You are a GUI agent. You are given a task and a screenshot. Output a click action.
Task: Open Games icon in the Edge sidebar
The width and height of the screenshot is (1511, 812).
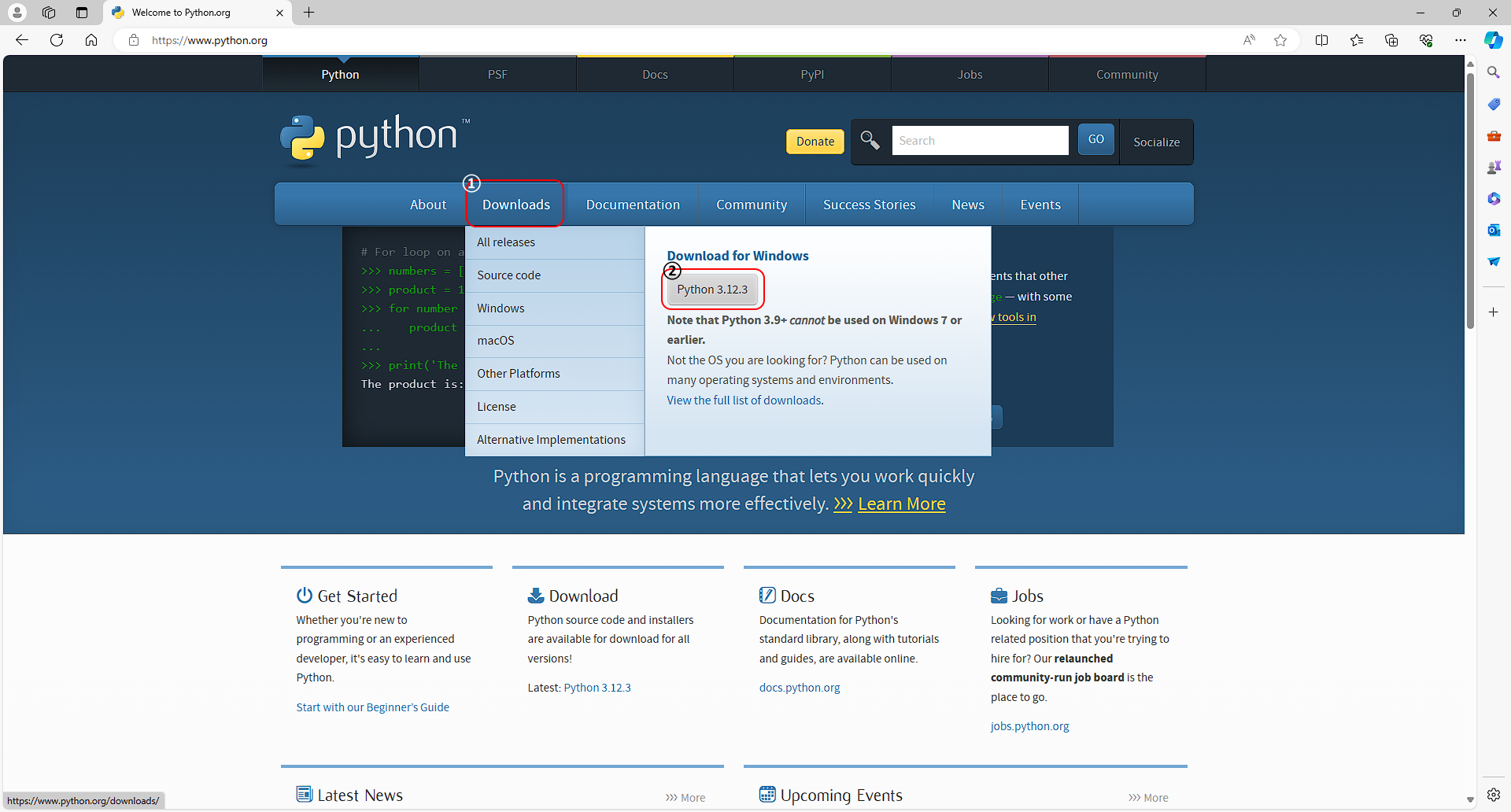click(x=1494, y=166)
